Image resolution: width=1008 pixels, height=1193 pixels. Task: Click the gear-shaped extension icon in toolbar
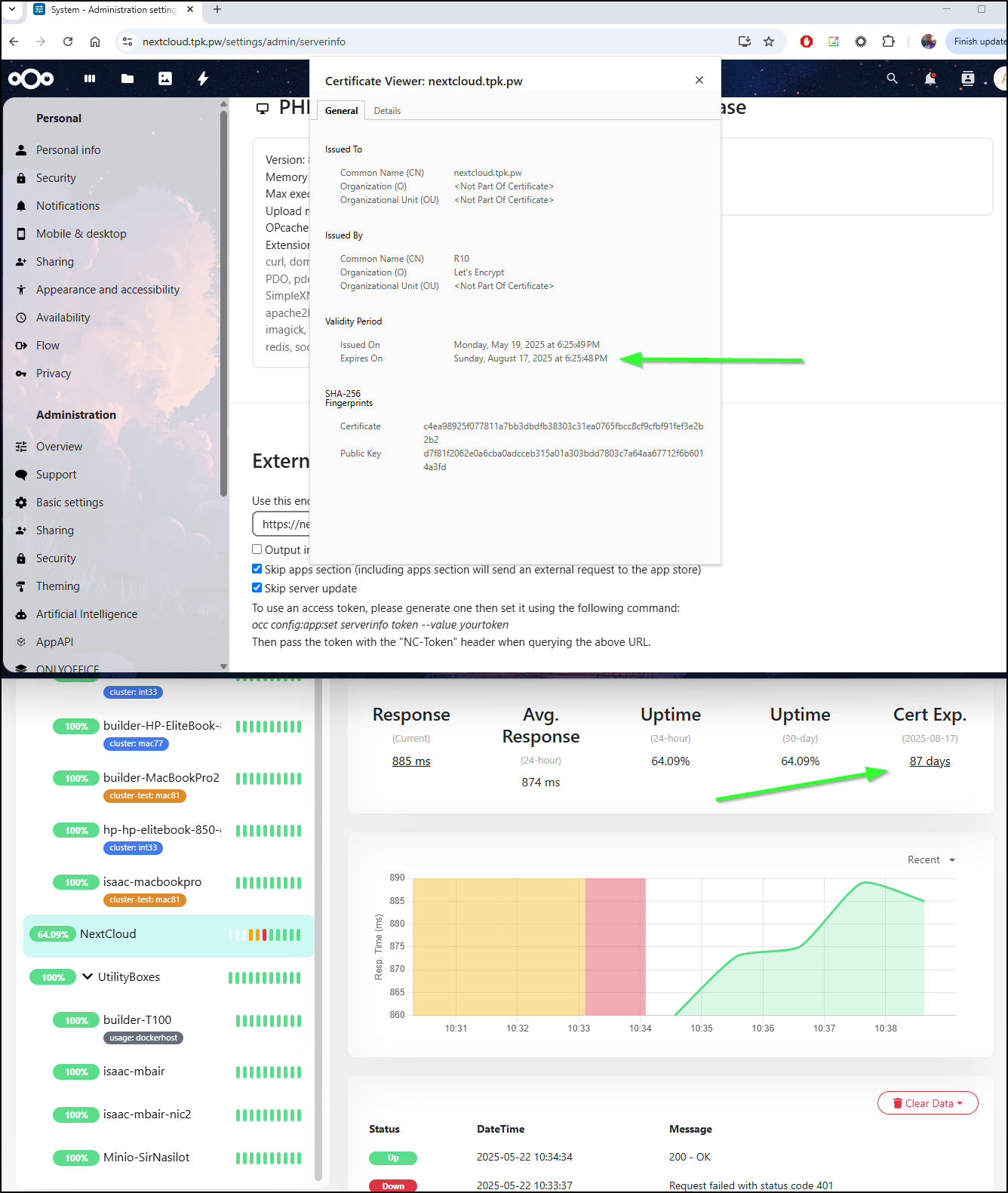(861, 42)
